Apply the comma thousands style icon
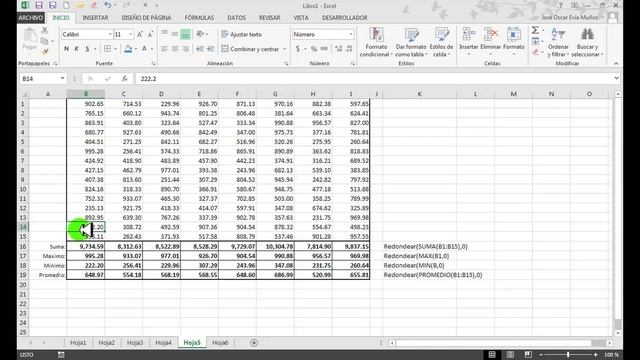The width and height of the screenshot is (640, 360). coord(324,49)
